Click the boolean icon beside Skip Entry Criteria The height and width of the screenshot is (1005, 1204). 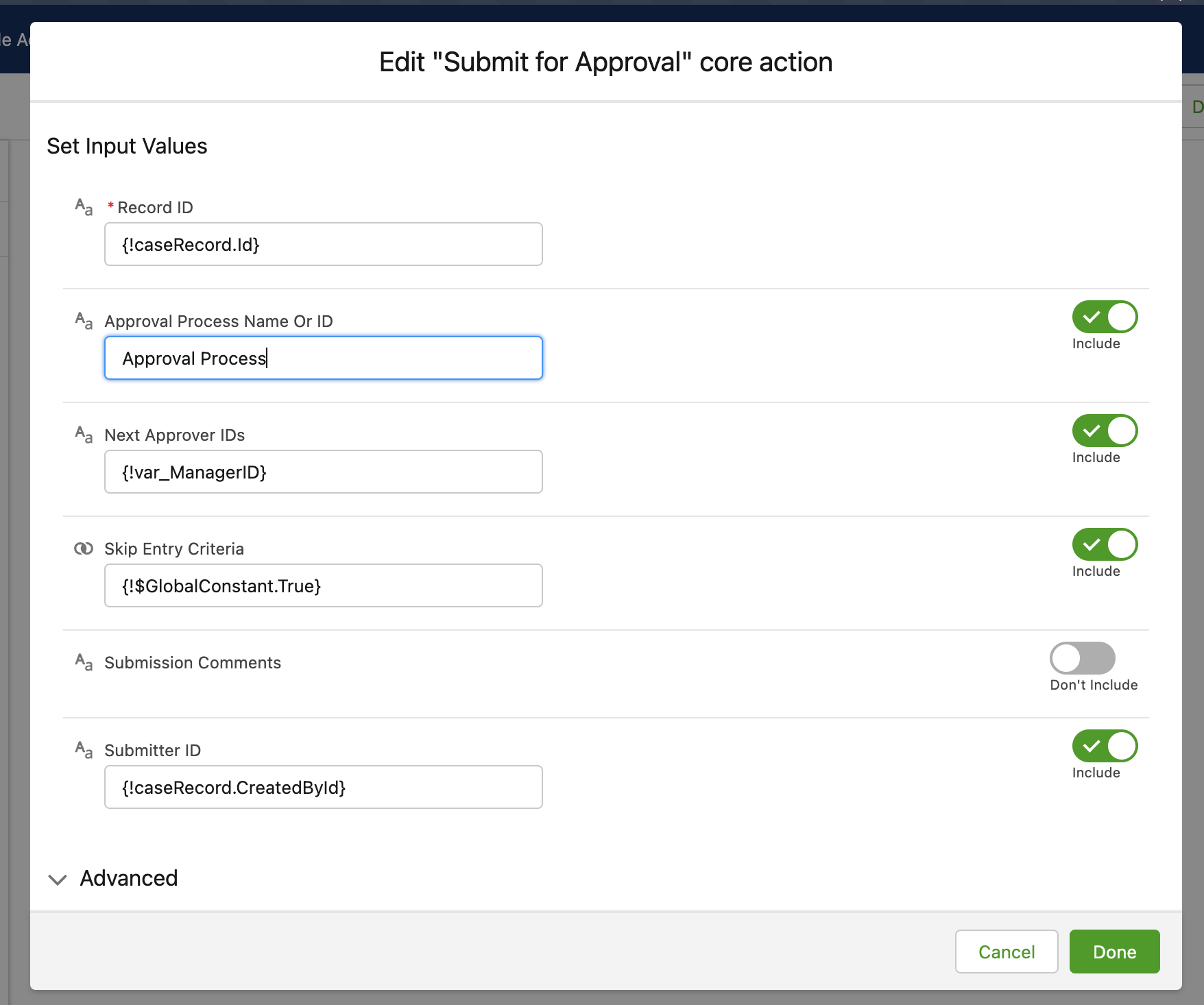coord(84,548)
